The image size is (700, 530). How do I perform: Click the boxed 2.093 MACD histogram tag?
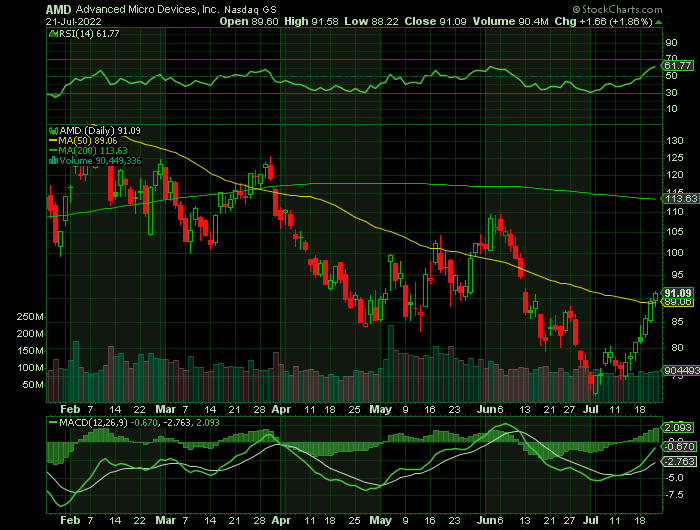679,428
